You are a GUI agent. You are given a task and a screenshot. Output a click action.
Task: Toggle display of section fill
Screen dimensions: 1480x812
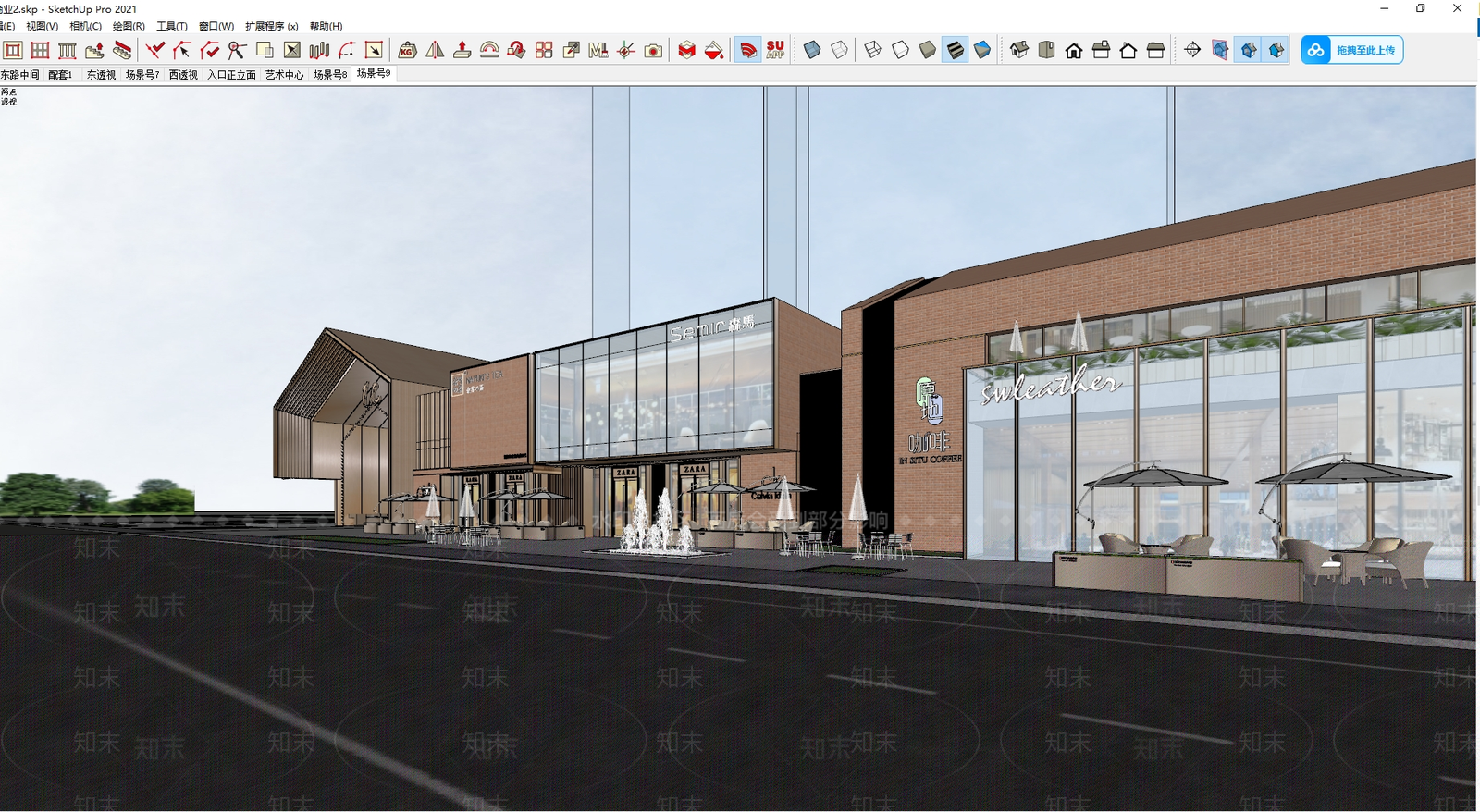pos(1276,50)
